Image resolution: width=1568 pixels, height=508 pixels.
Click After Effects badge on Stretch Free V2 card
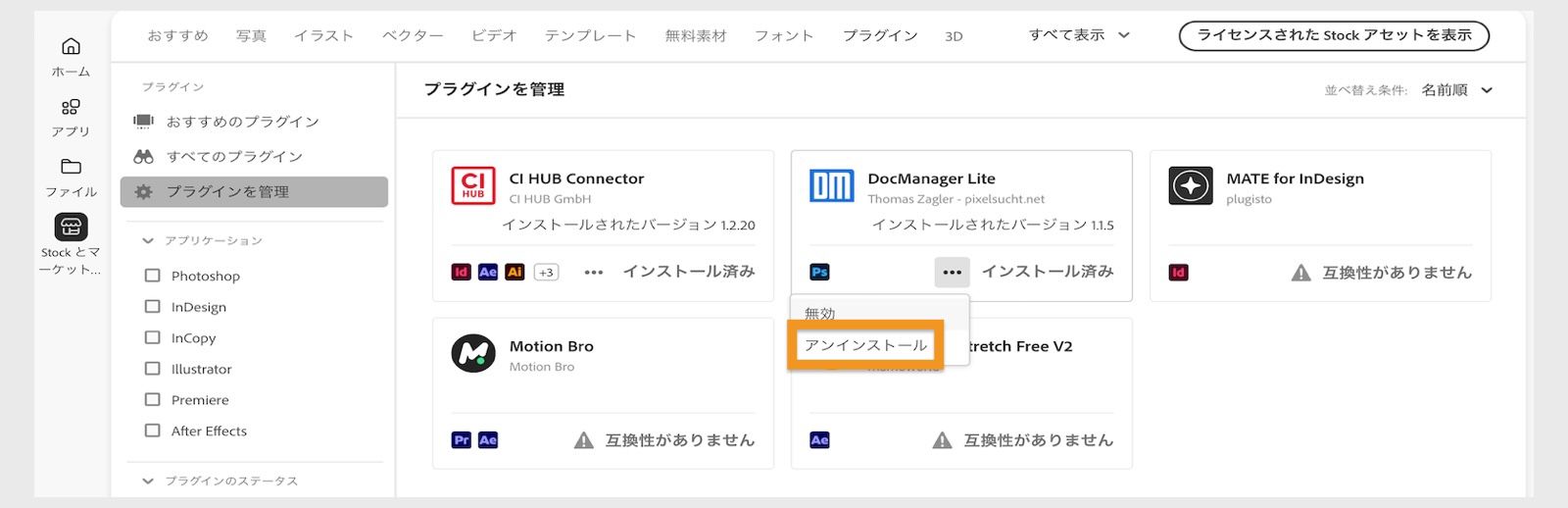[x=820, y=440]
